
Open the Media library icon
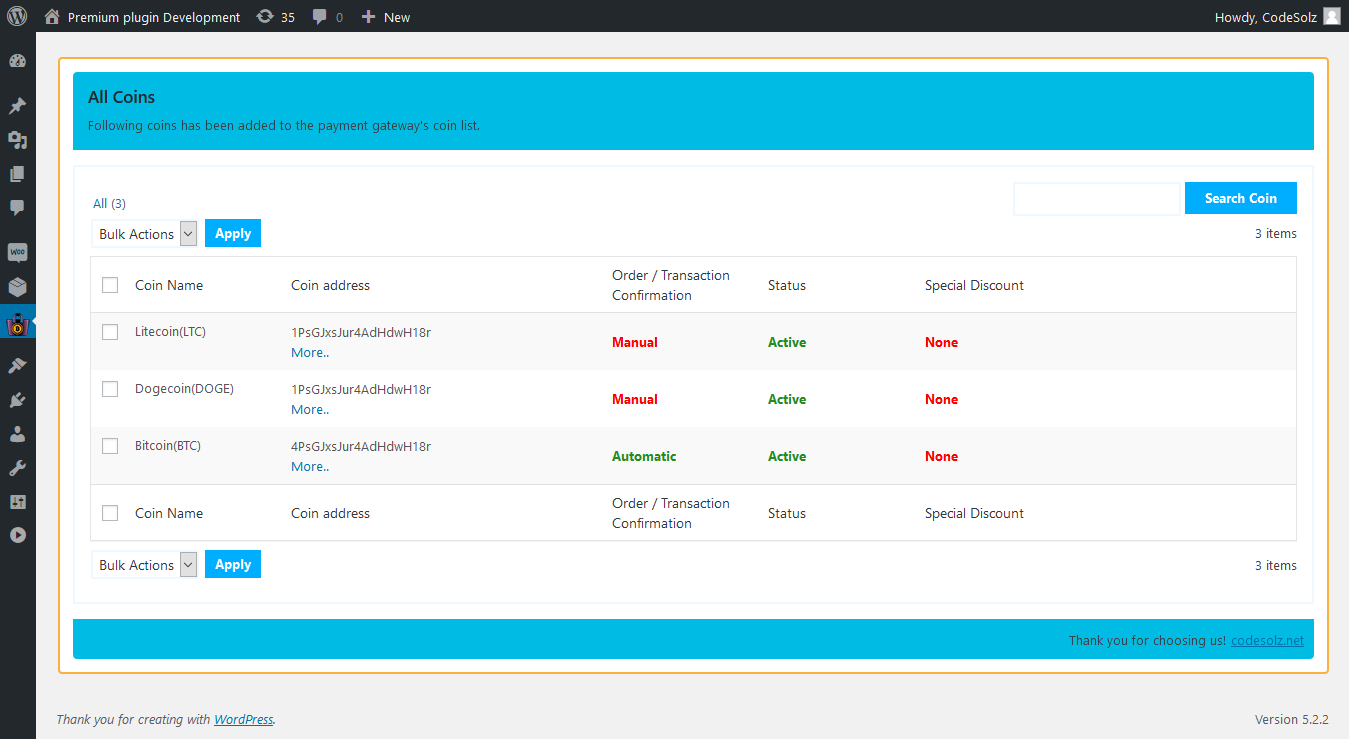(17, 140)
